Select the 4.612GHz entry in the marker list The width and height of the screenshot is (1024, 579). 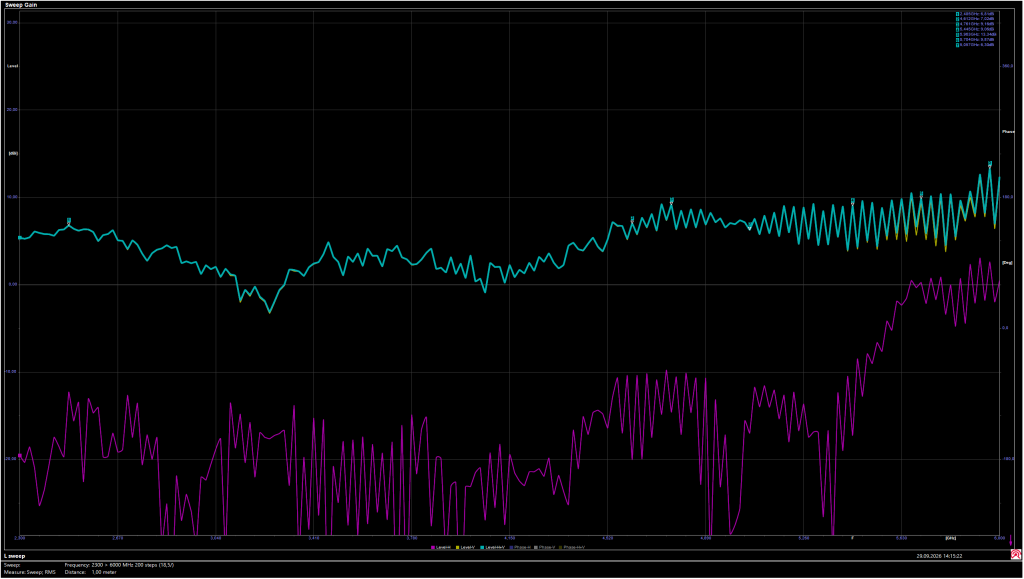(x=976, y=18)
